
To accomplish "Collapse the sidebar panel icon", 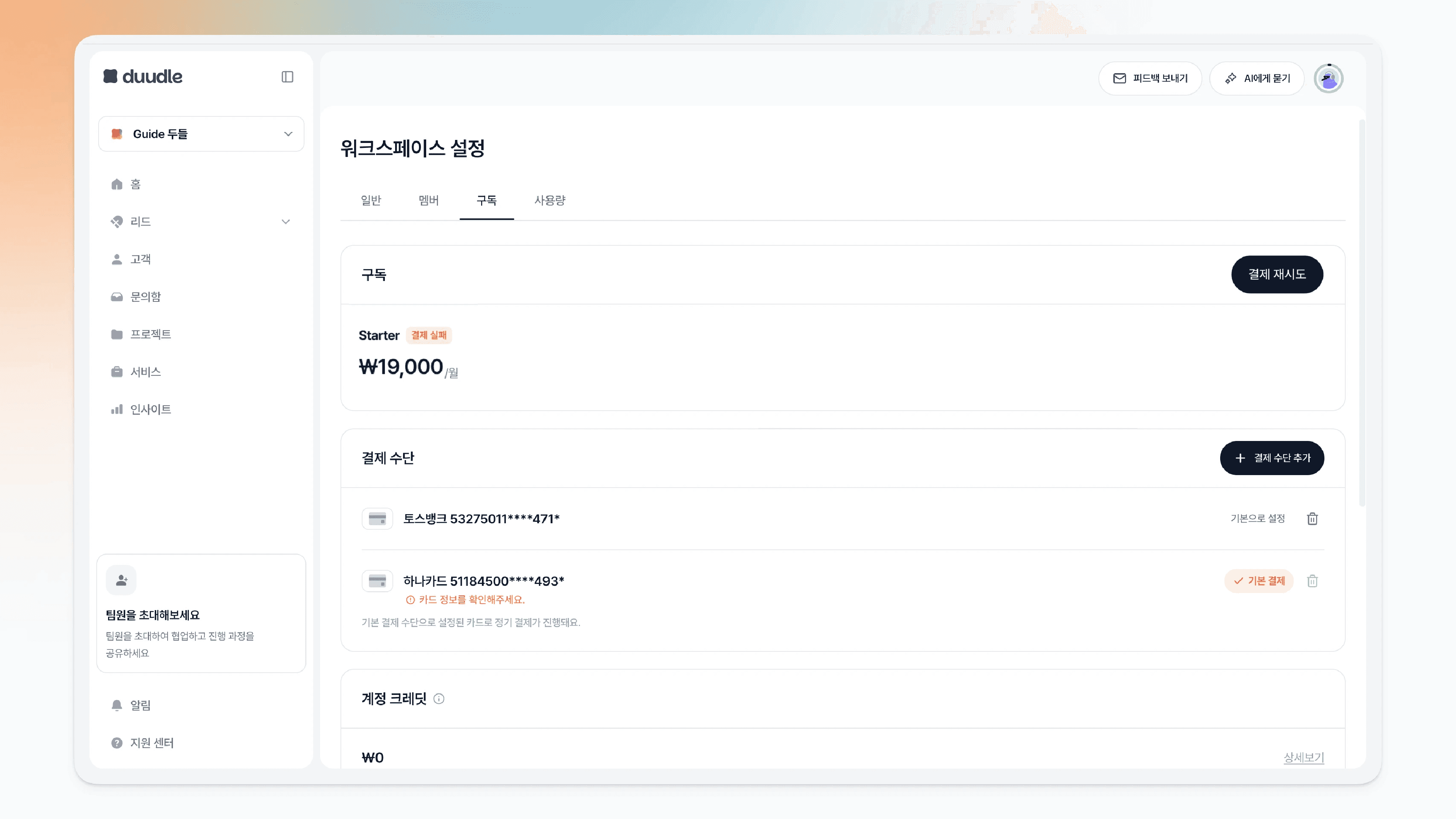I will point(287,77).
